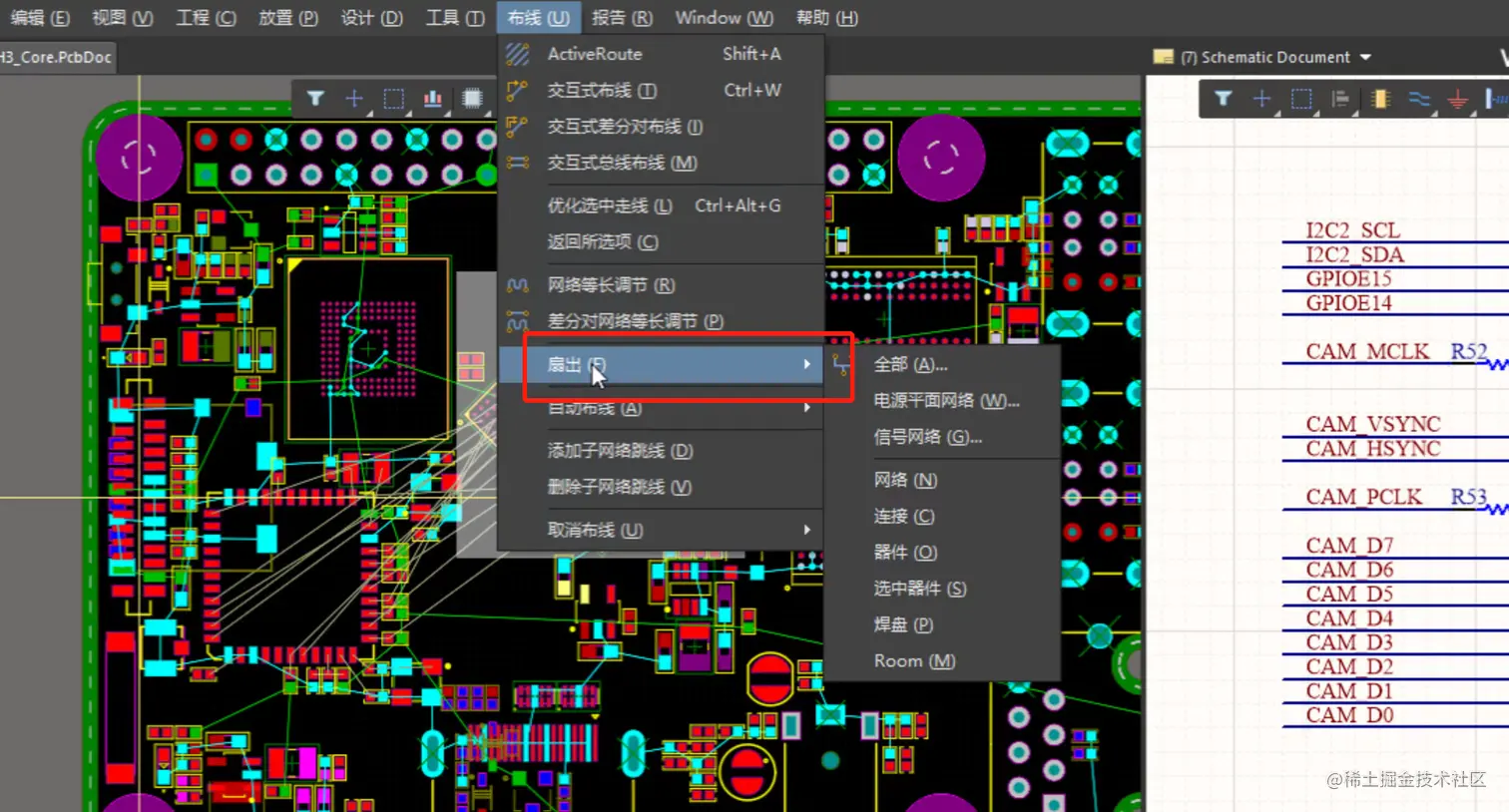The image size is (1509, 812).
Task: Click the CAM_HSYNC net label
Action: pyautogui.click(x=1373, y=448)
